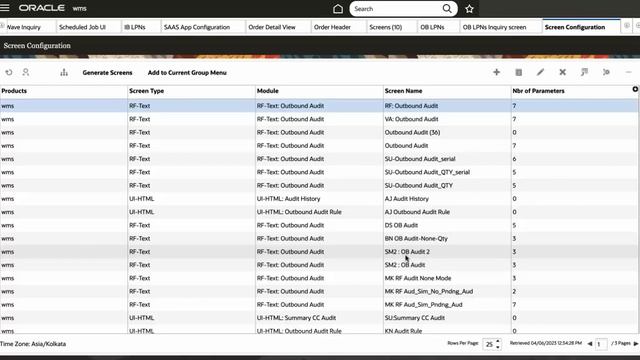Click the Oracle logo
The image size is (640, 360).
click(41, 8)
